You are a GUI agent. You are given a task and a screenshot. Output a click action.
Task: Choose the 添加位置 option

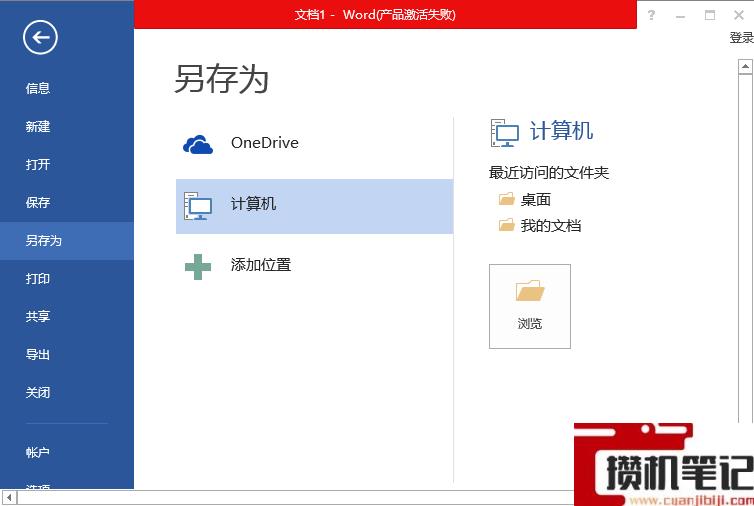point(314,265)
